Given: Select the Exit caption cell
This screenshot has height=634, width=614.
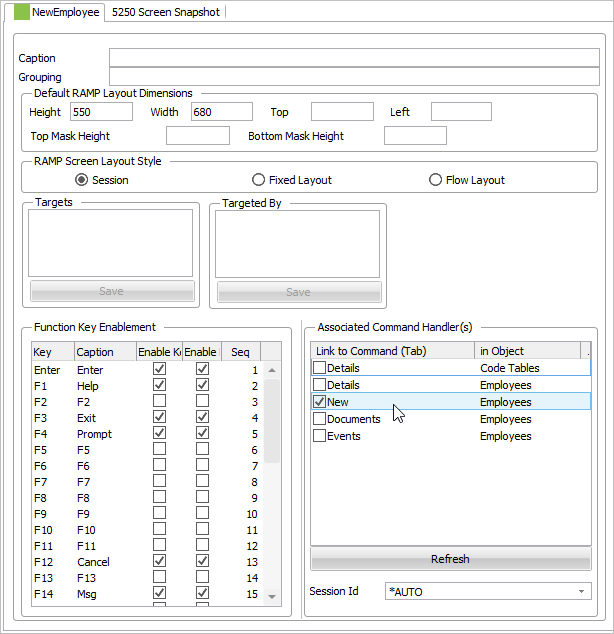Looking at the screenshot, I should tap(87, 418).
